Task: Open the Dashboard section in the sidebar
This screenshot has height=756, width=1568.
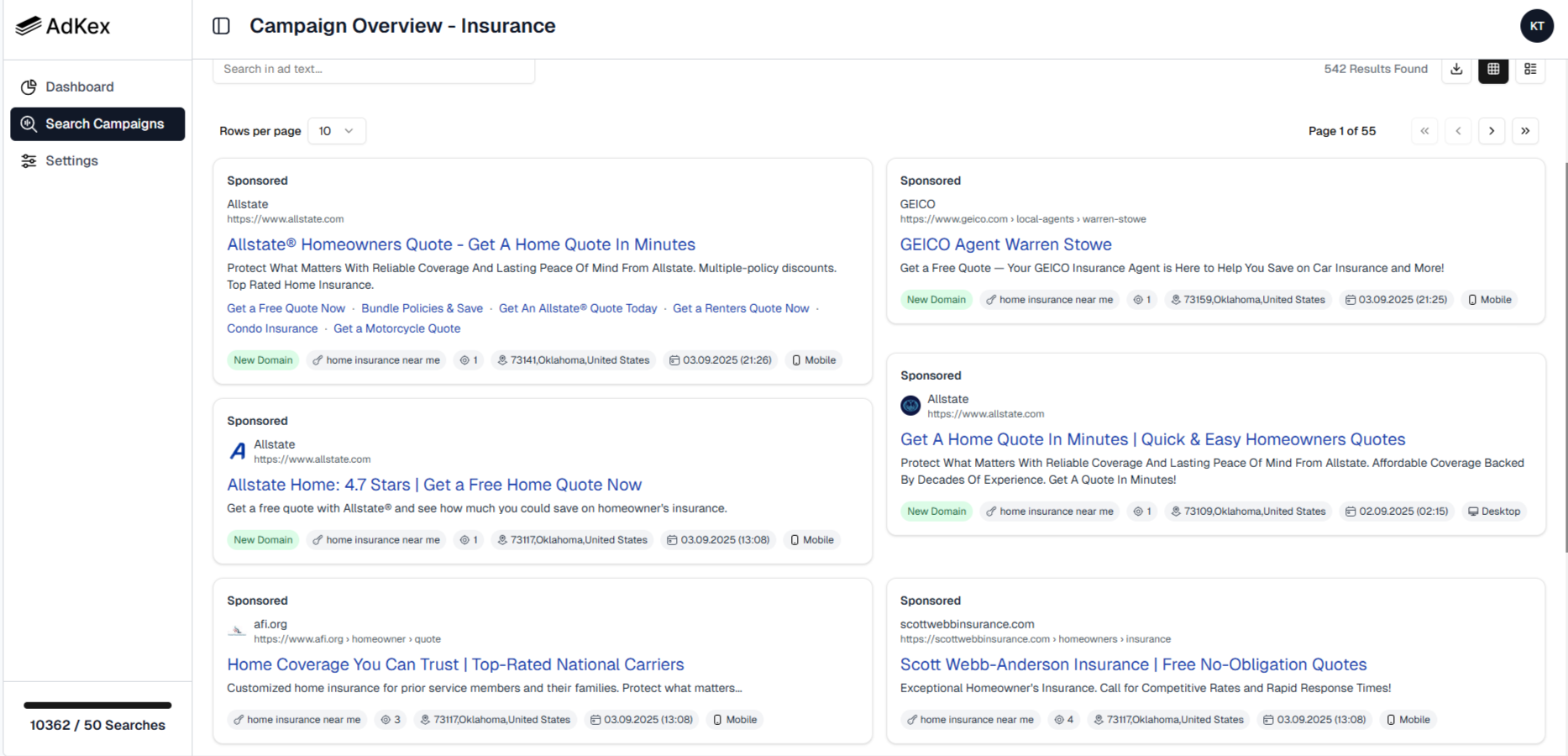Action: (x=80, y=87)
